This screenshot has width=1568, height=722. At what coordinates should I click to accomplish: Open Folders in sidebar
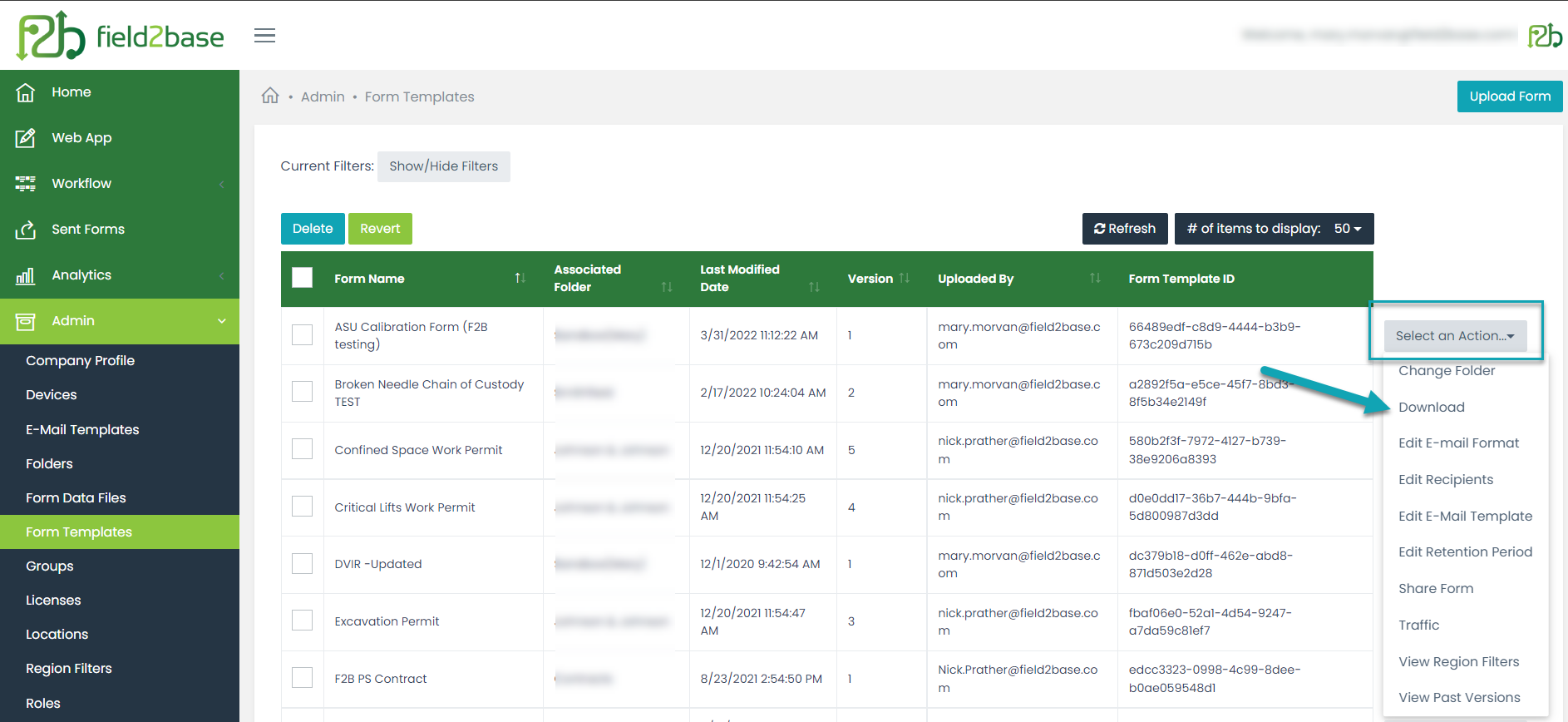[49, 463]
